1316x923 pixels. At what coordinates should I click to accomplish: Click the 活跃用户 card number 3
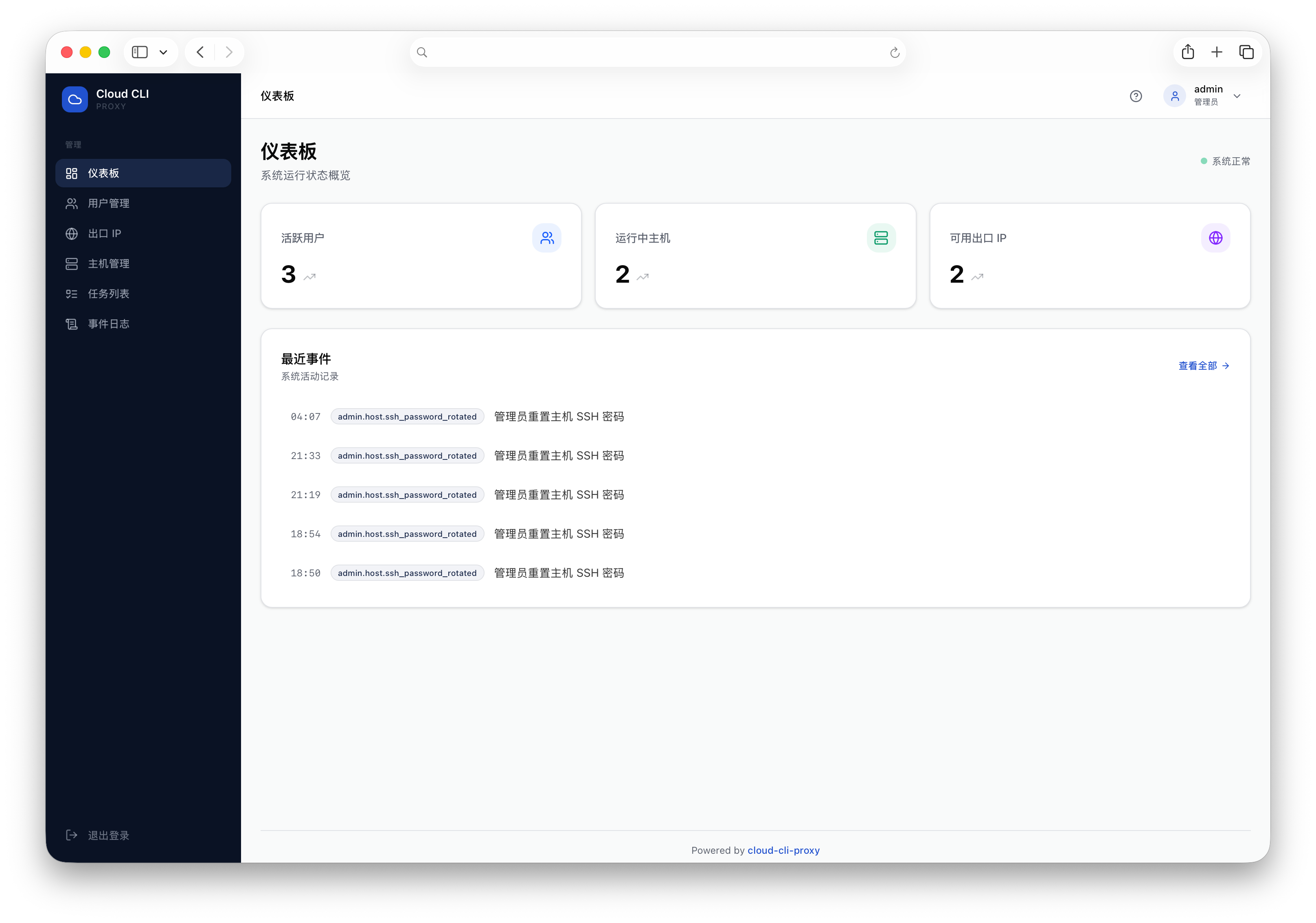pos(288,275)
